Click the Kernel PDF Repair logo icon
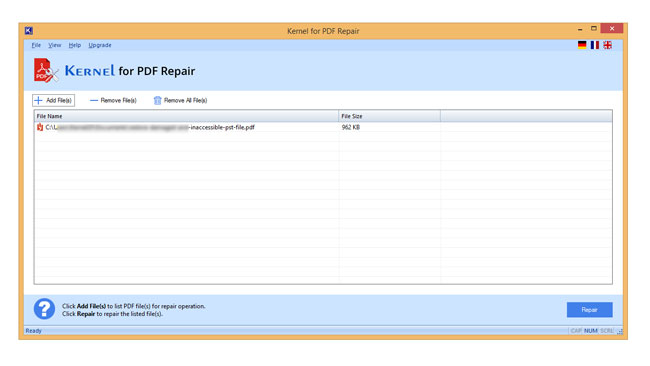650x366 pixels. click(x=46, y=70)
